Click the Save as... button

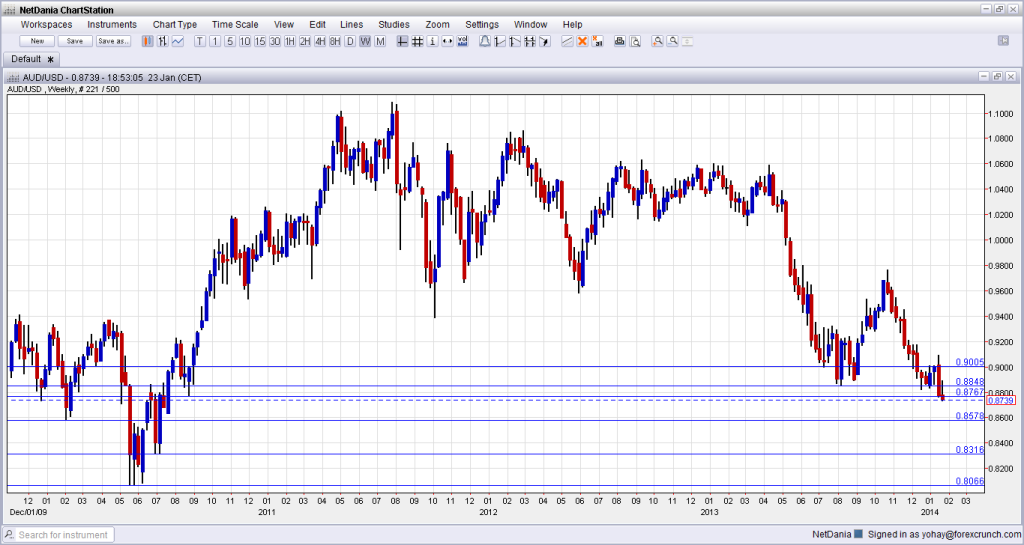point(113,41)
